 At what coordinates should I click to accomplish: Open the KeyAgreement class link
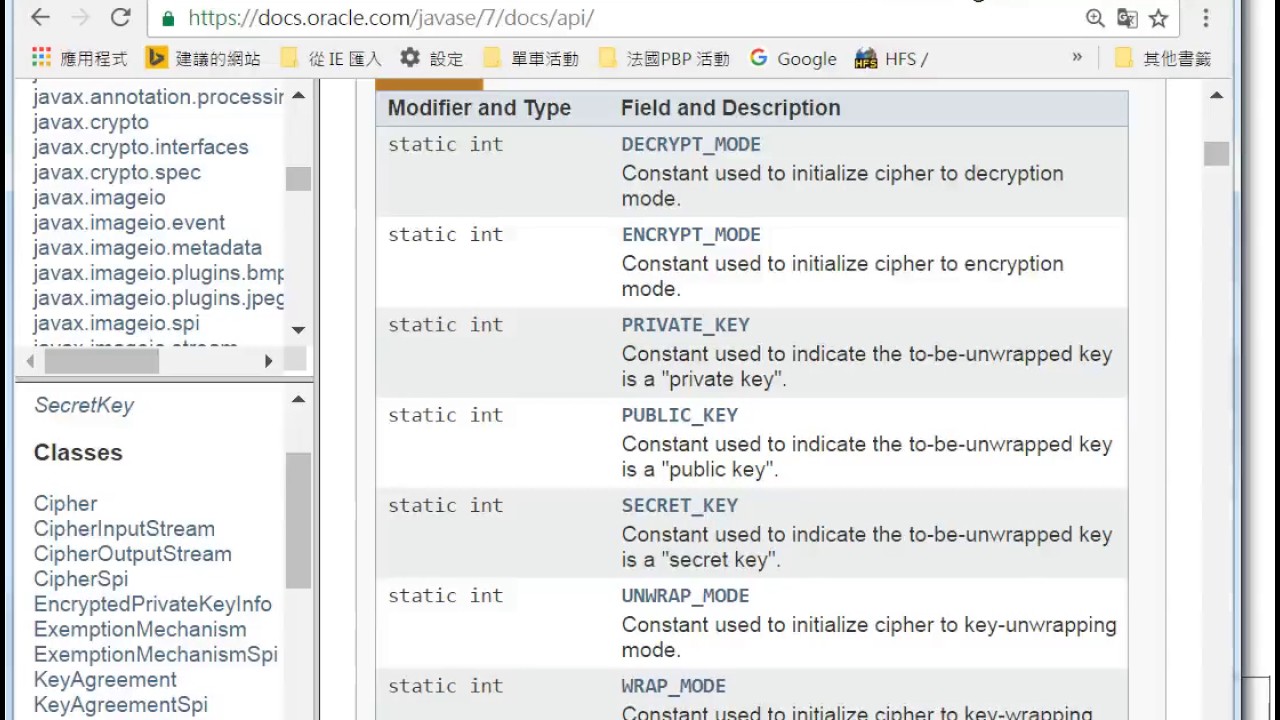105,680
